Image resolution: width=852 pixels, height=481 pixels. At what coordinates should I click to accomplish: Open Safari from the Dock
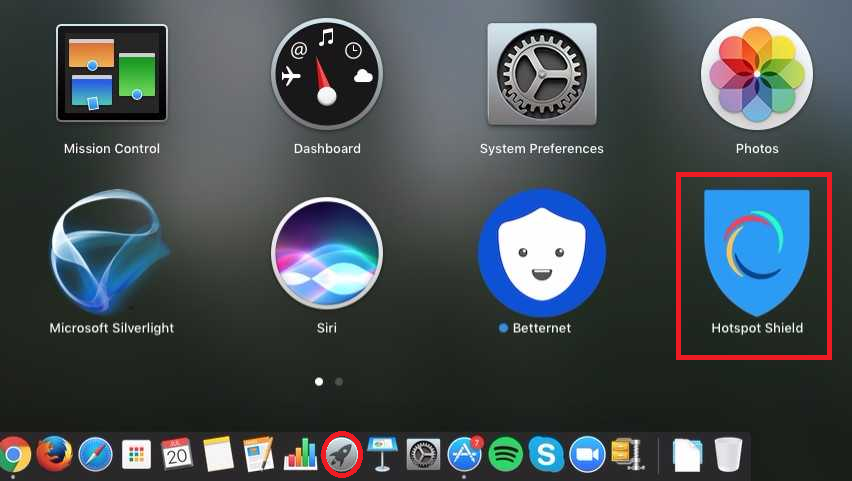pos(96,454)
